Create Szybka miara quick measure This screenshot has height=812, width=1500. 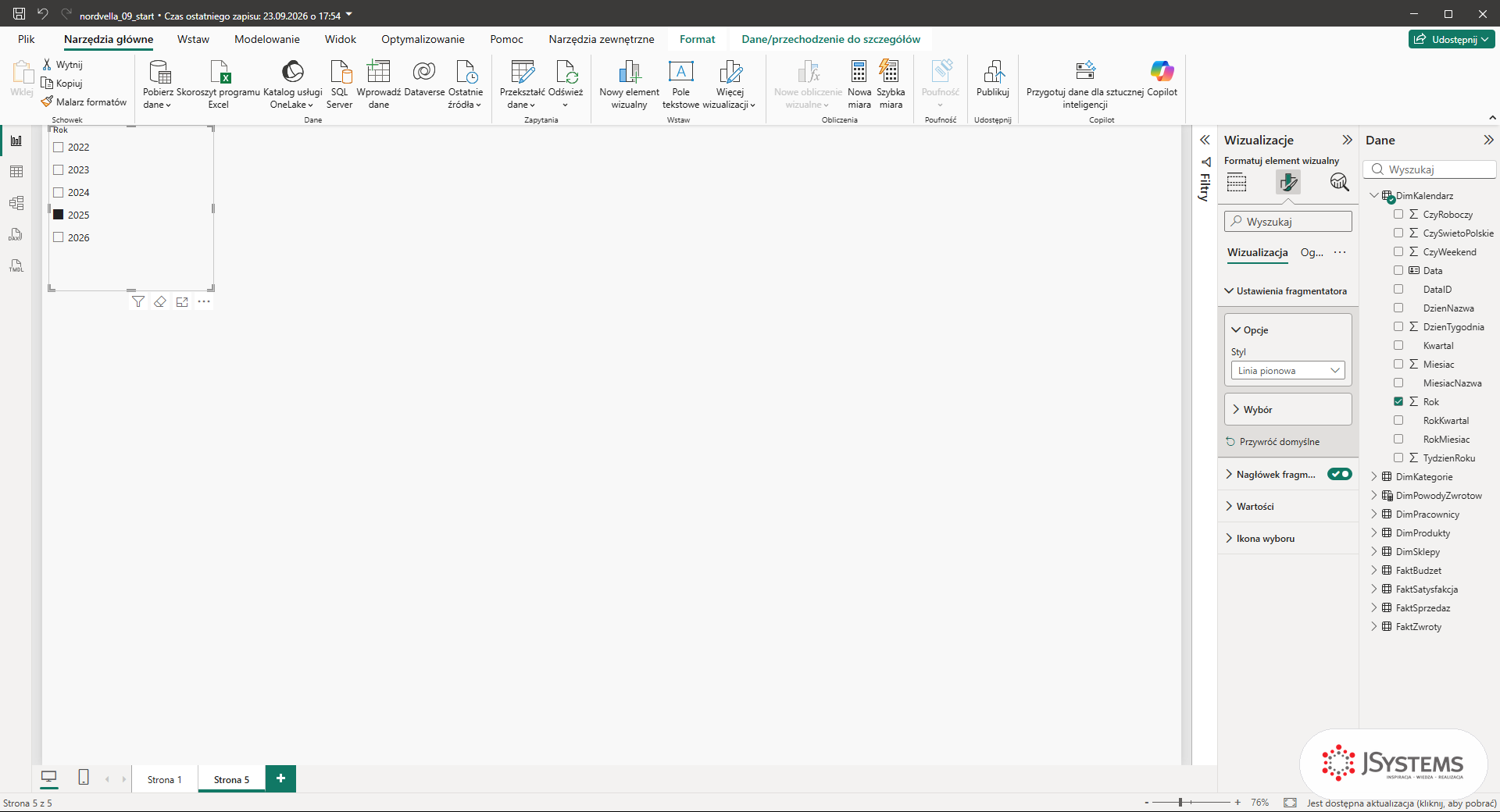891,84
